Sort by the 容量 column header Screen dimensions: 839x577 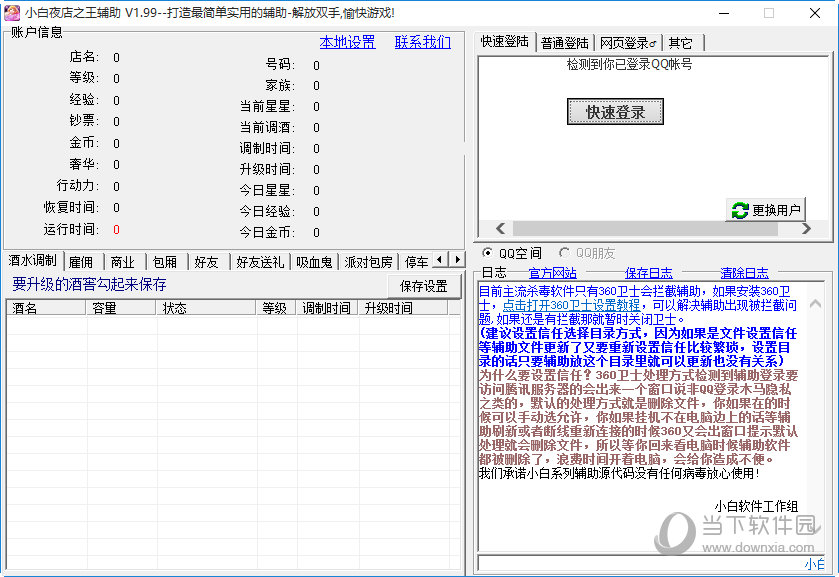(121, 308)
